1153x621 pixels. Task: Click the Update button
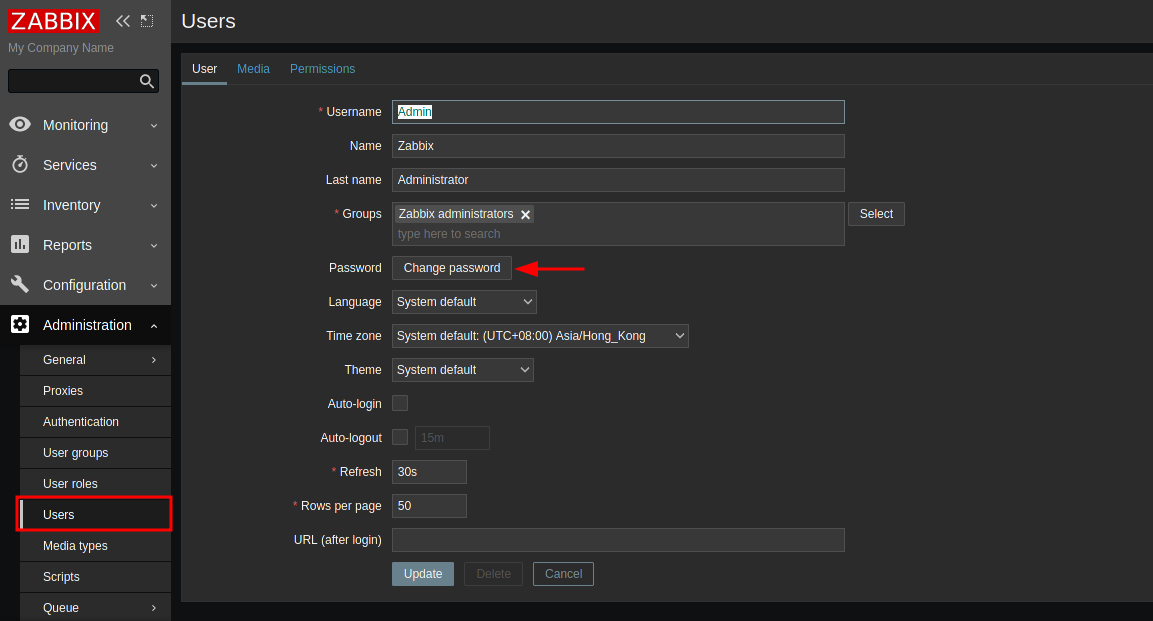[x=423, y=574]
